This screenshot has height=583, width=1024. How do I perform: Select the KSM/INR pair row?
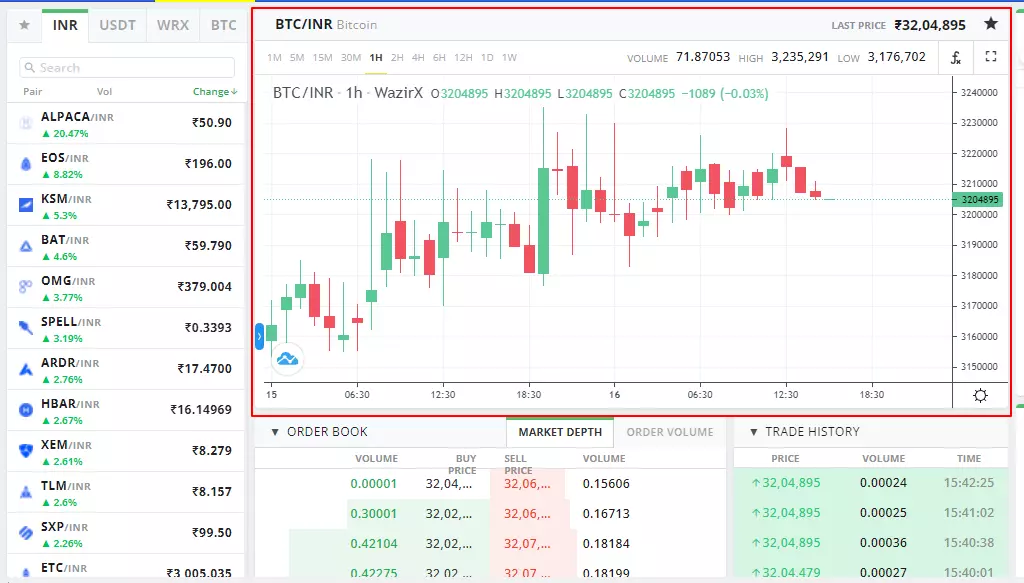pyautogui.click(x=126, y=205)
